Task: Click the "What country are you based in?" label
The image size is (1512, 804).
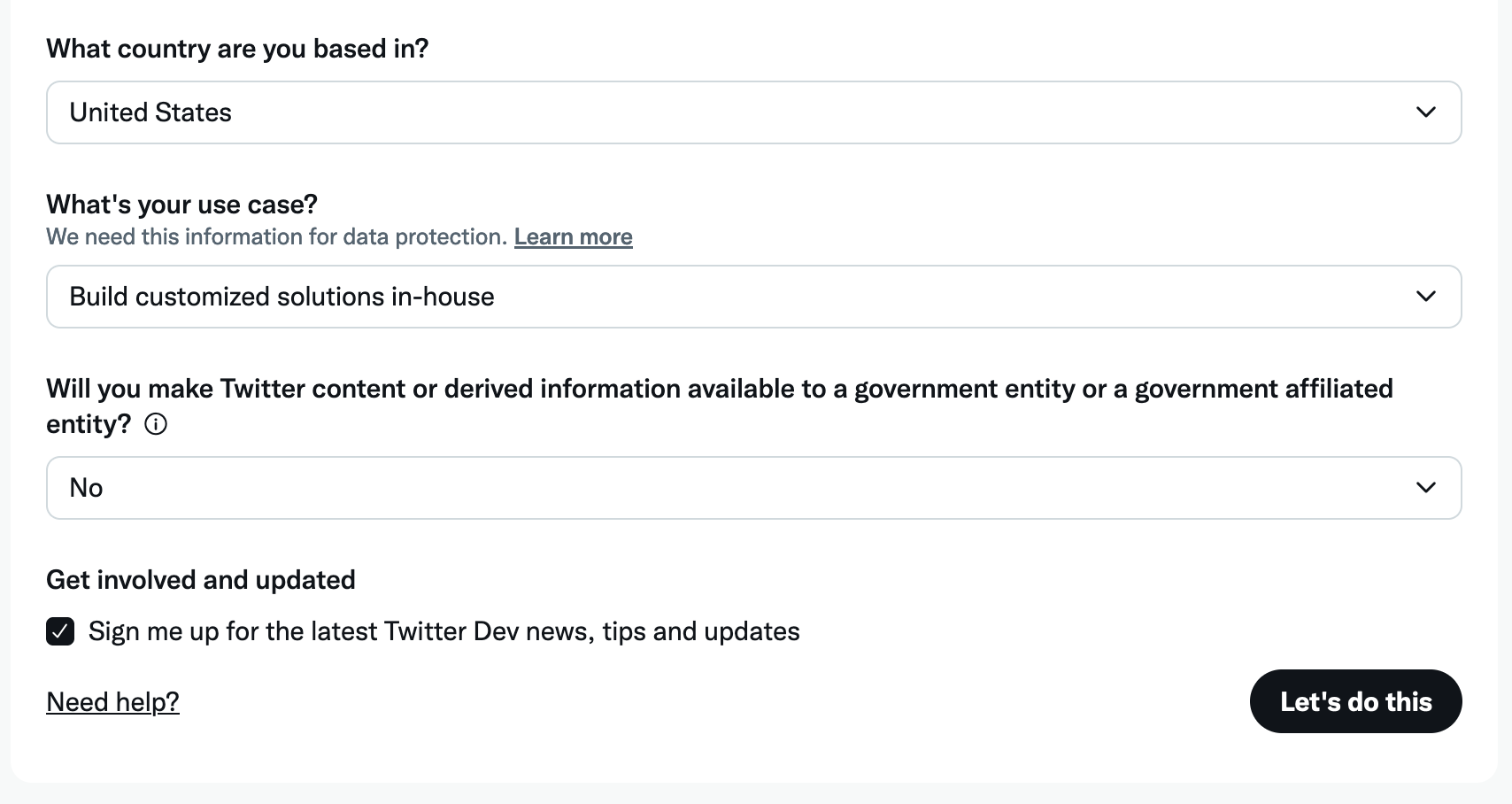Action: pyautogui.click(x=237, y=49)
